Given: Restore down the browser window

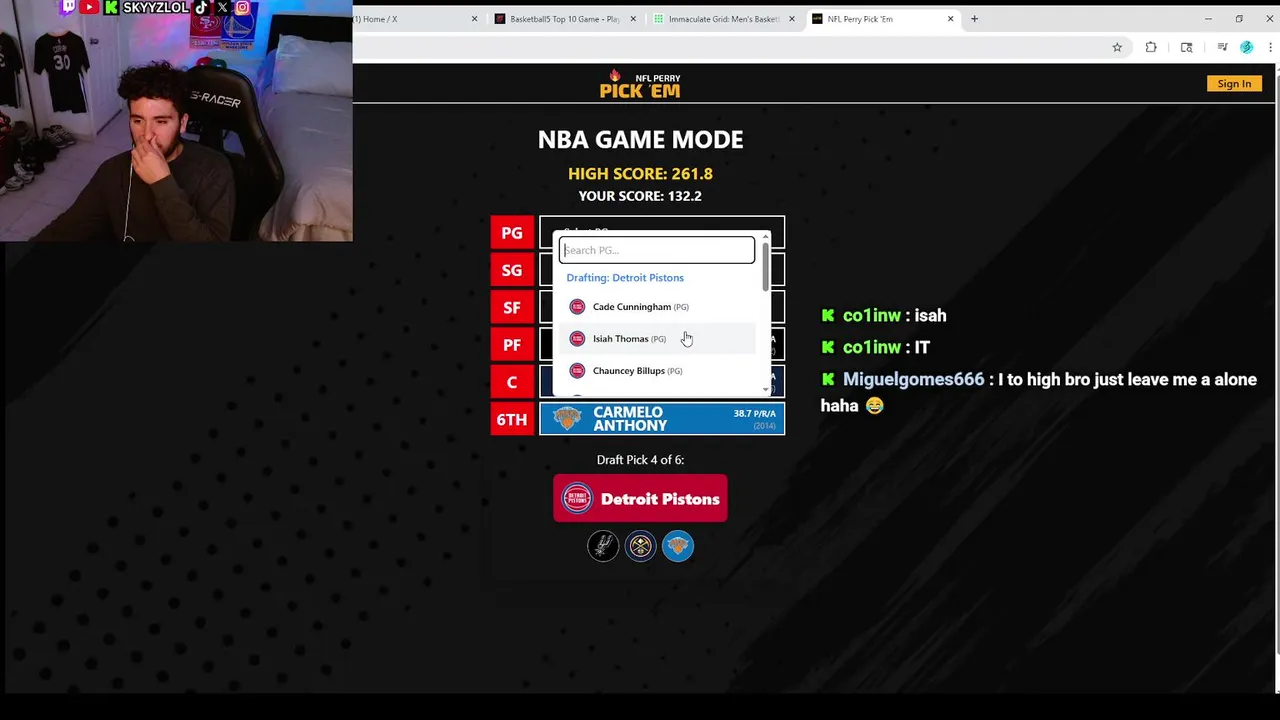Looking at the screenshot, I should click(x=1239, y=19).
